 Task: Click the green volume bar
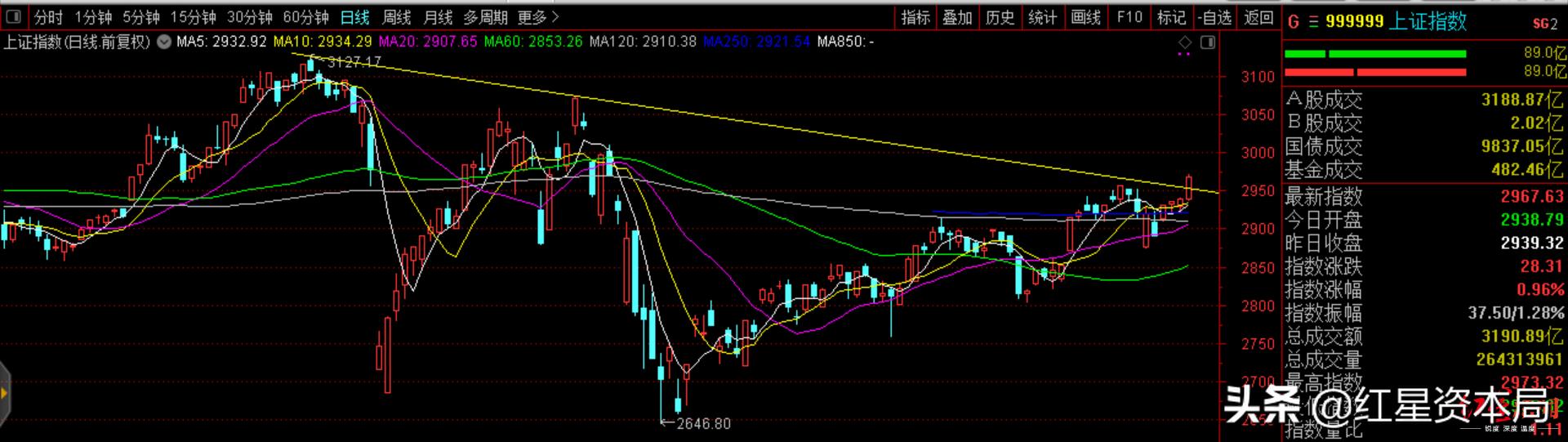[1375, 54]
